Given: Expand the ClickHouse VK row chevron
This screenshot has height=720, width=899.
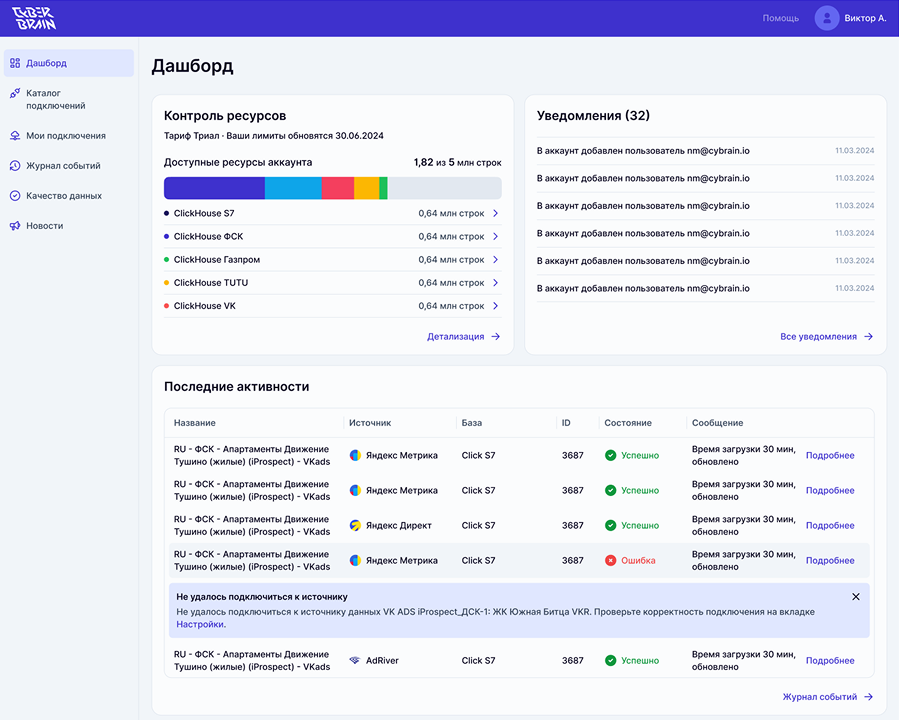Looking at the screenshot, I should (x=495, y=306).
